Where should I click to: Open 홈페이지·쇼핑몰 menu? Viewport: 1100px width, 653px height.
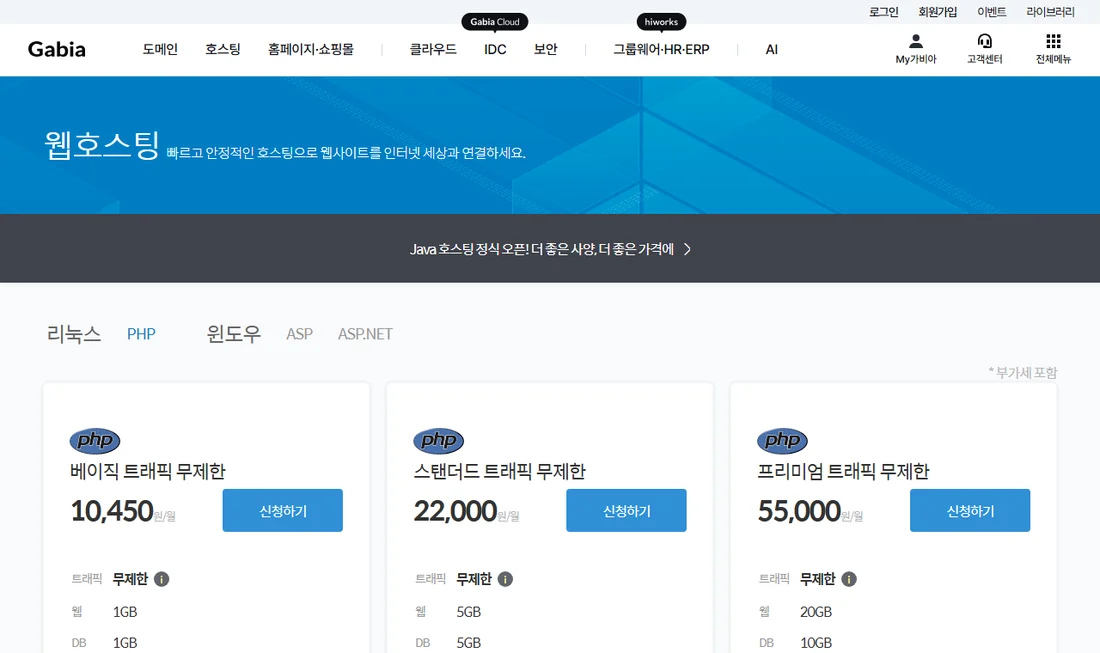click(x=311, y=49)
